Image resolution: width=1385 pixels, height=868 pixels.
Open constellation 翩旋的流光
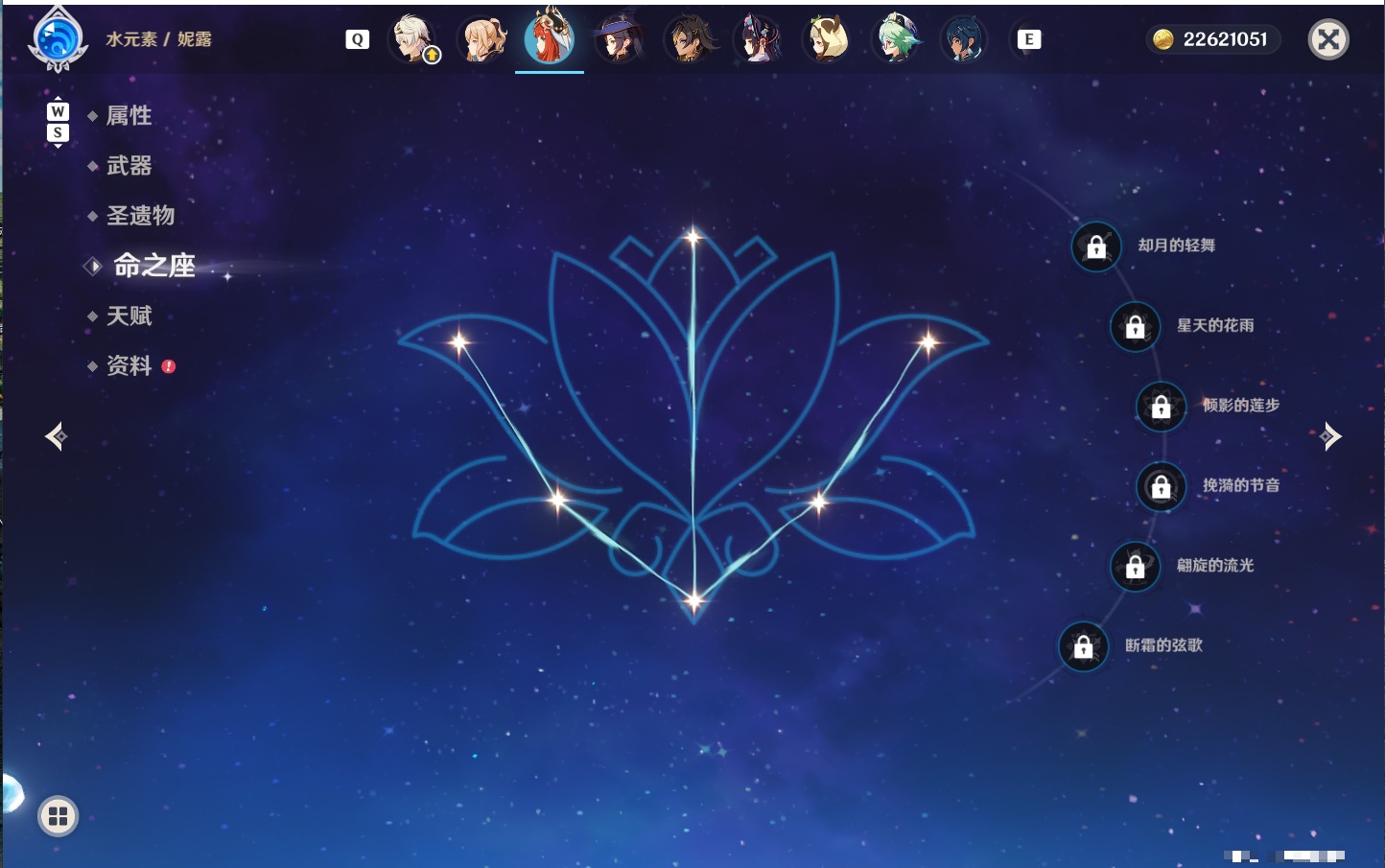click(x=1215, y=565)
